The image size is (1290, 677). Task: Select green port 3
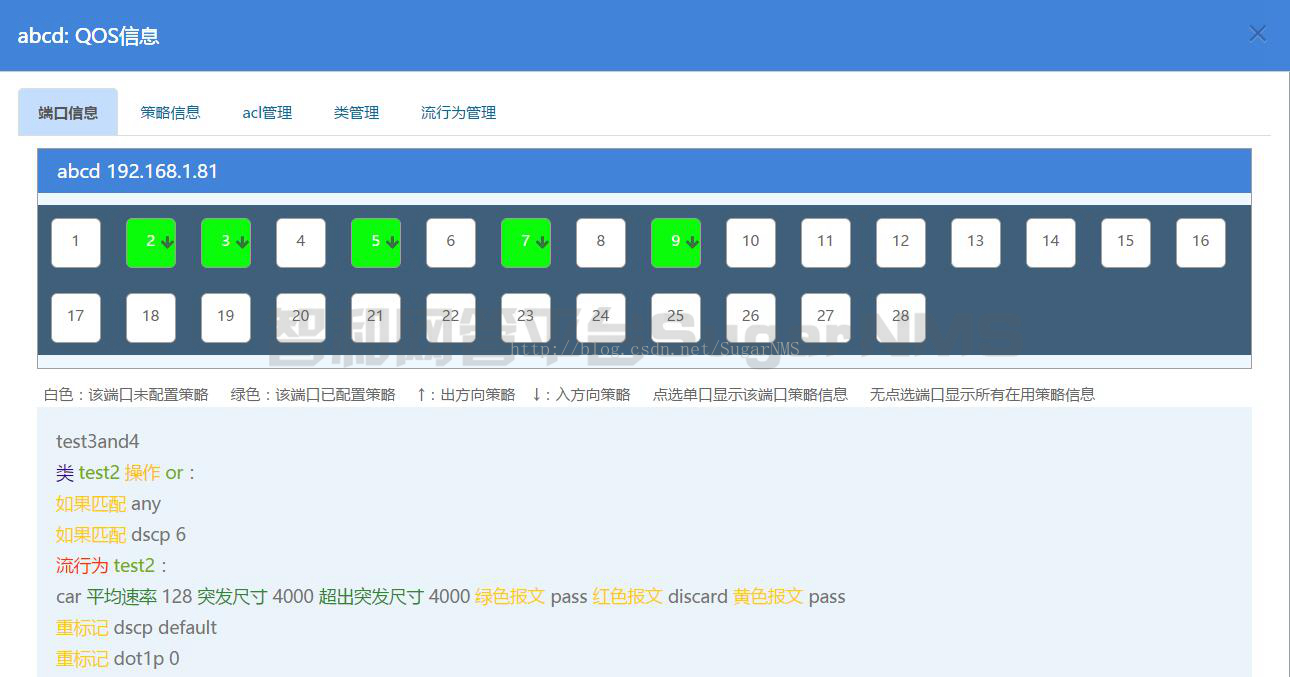click(x=226, y=243)
